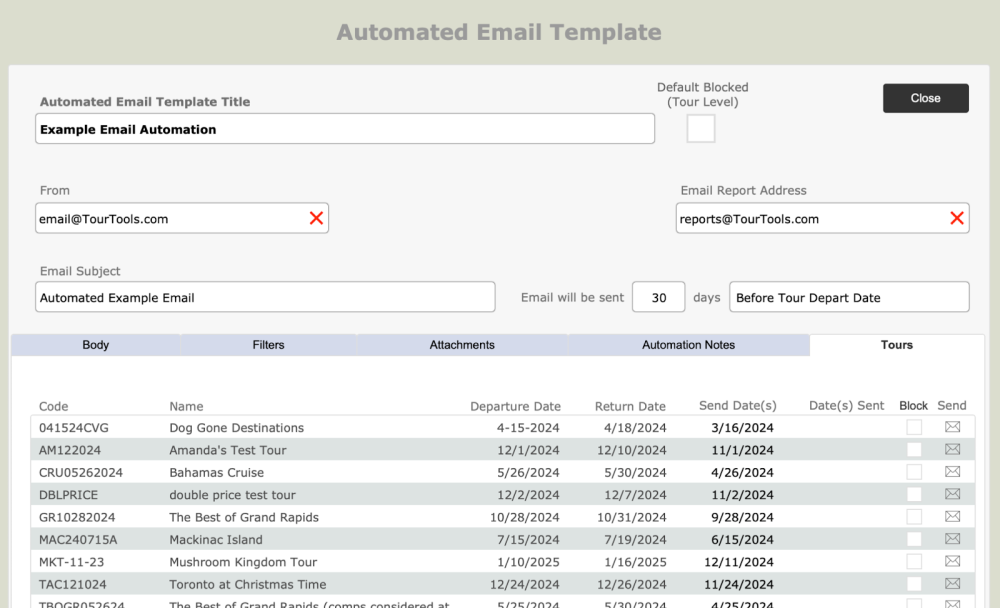1000x608 pixels.
Task: Open the Attachments tab
Action: click(x=462, y=345)
